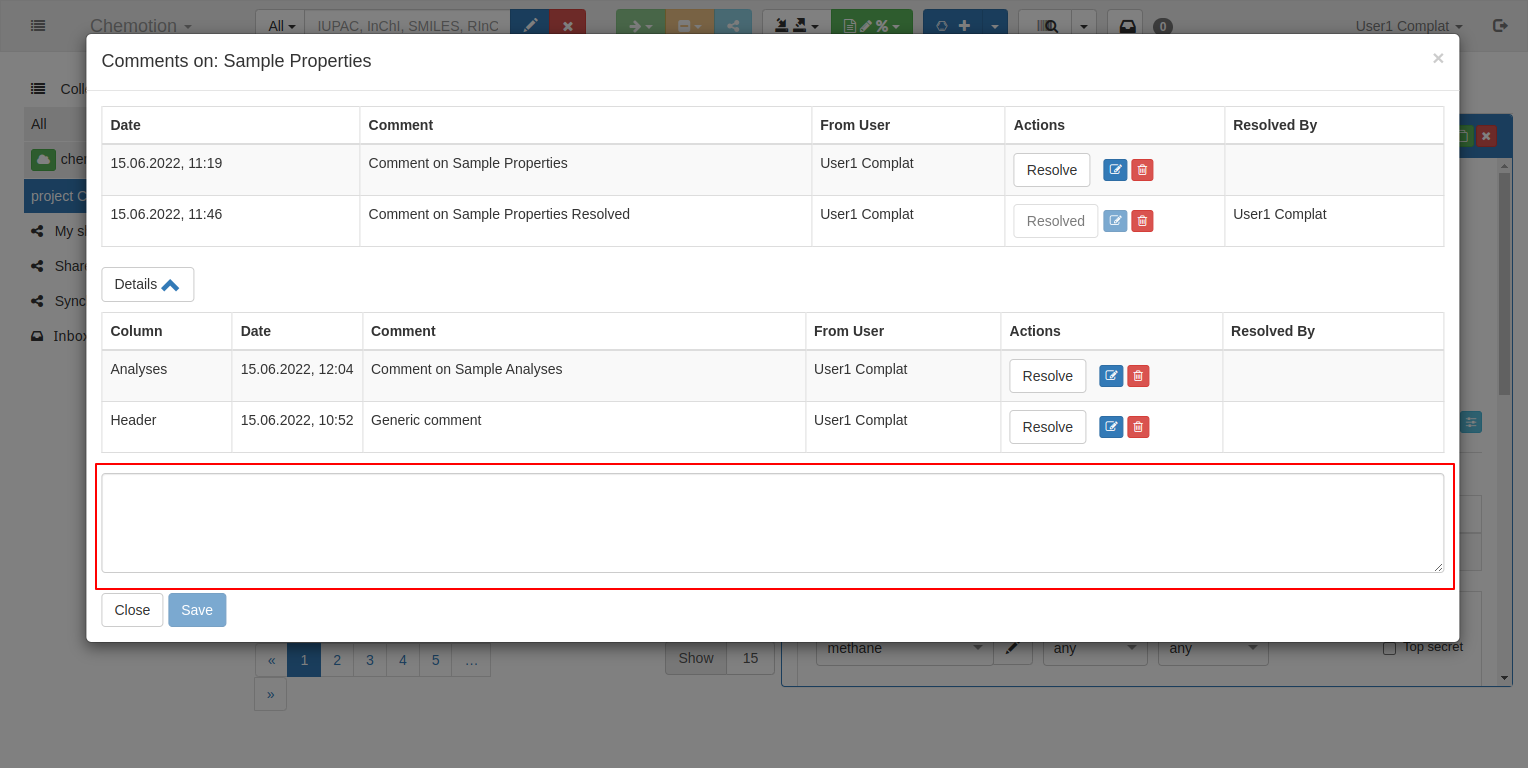Toggle the Top secret checkbox

(1389, 648)
